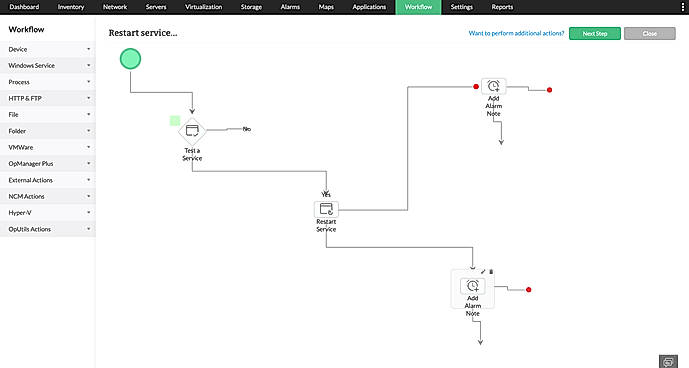
Task: Expand the VMWare category
Action: [48, 147]
